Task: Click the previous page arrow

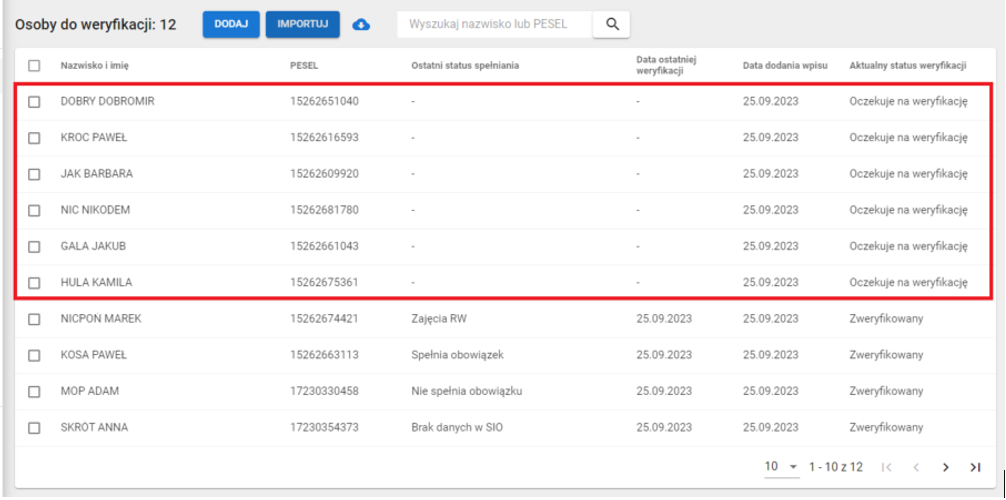Action: (915, 467)
